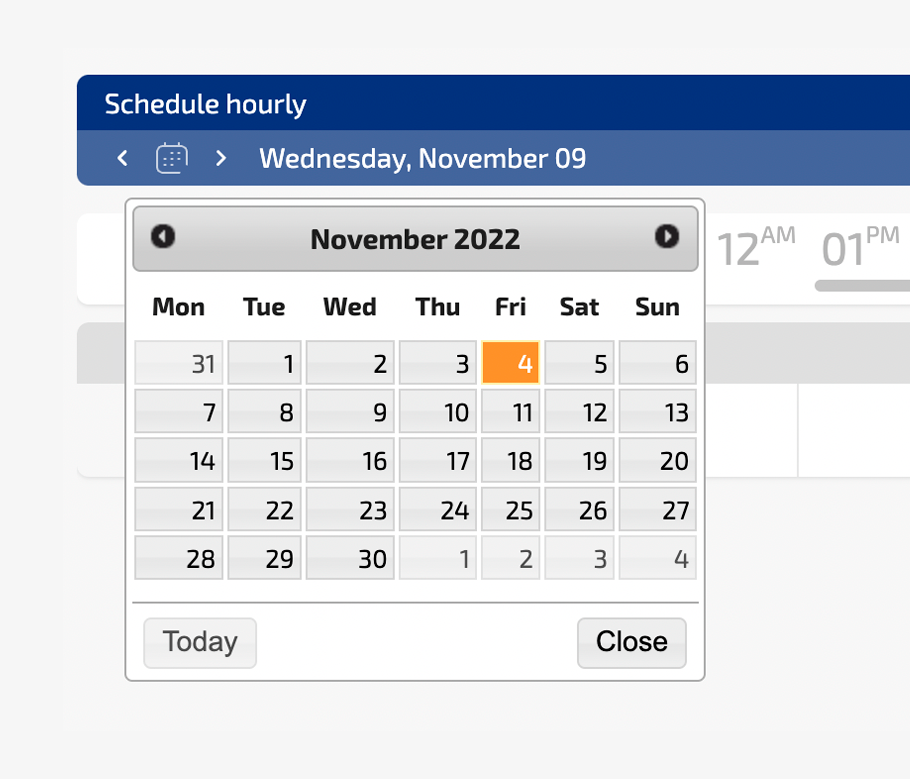Select Thursday November 17
The height and width of the screenshot is (780, 910).
point(438,460)
